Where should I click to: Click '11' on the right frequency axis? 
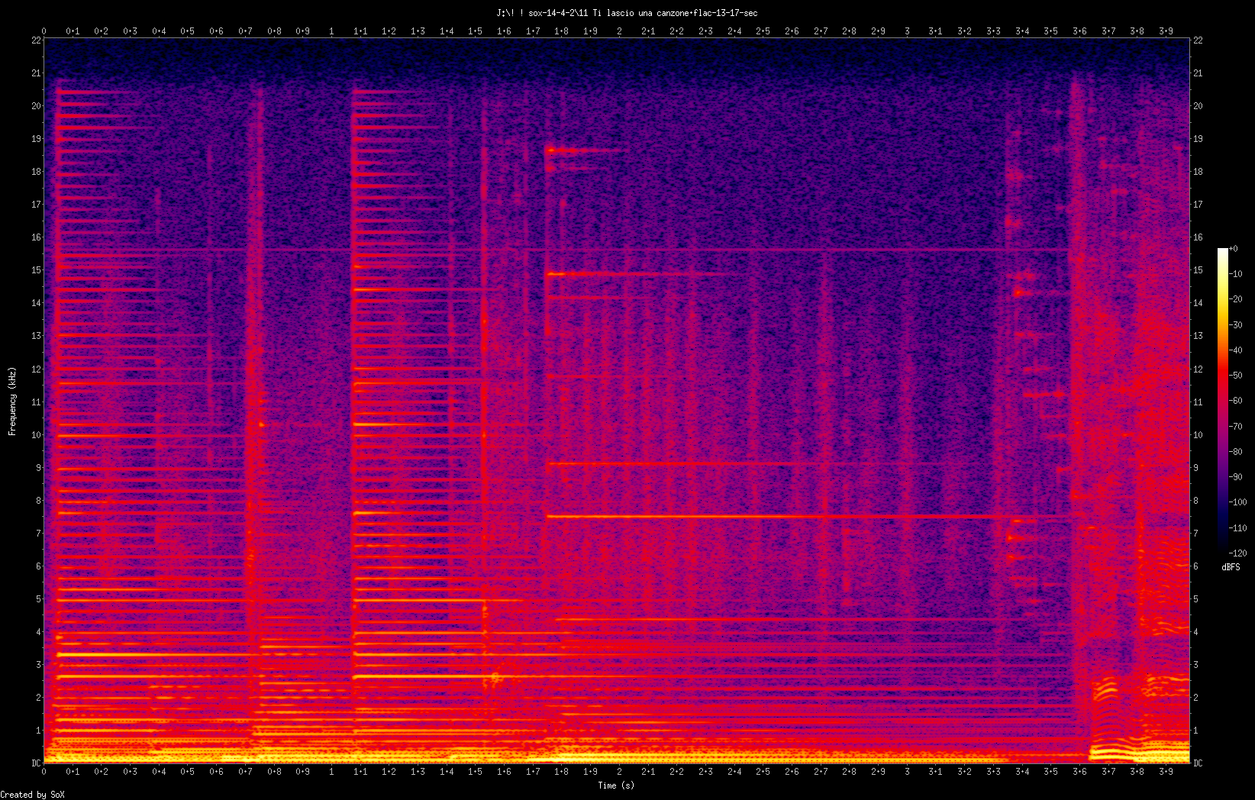[1199, 402]
